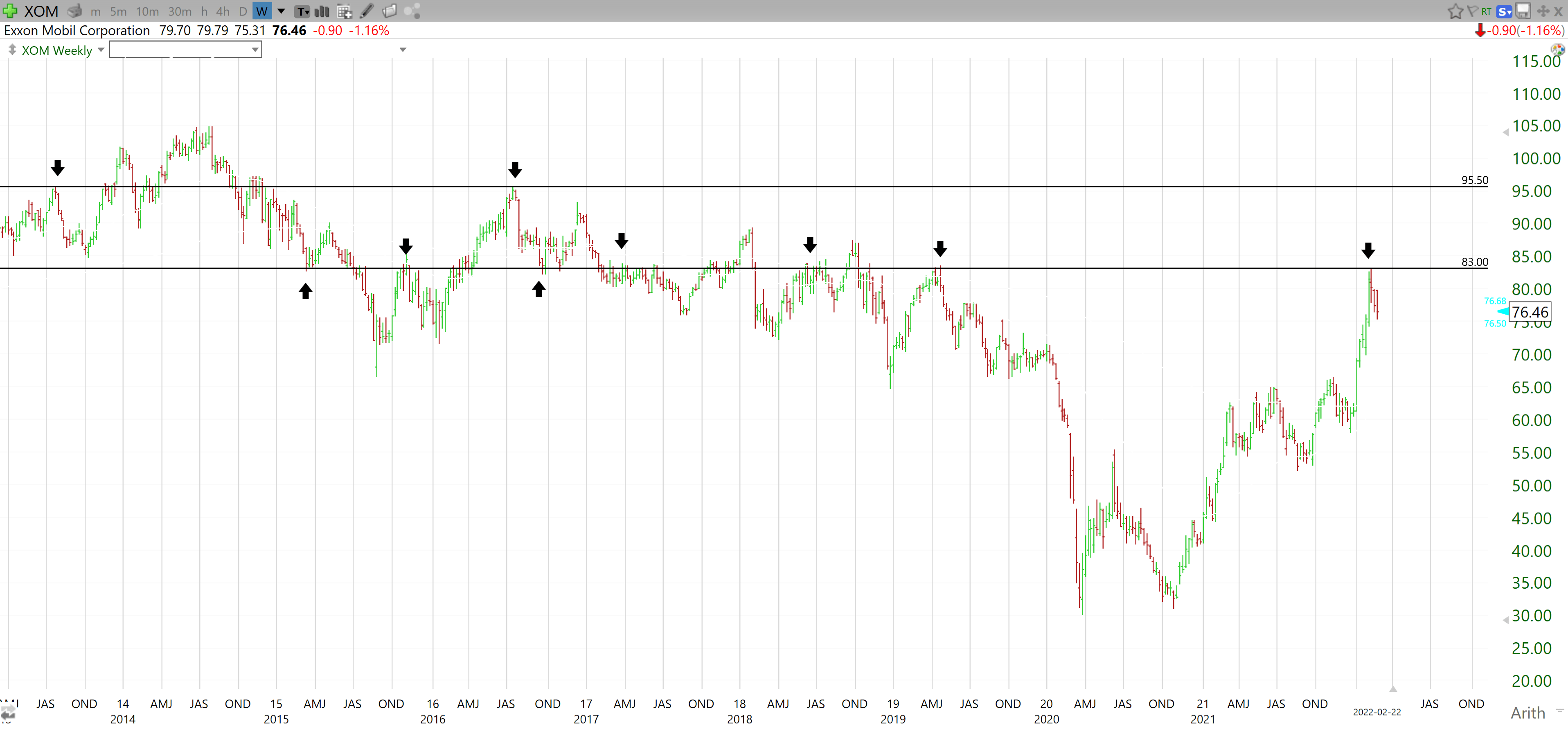Toggle the favorite star for this chart
Viewport: 1568px width, 729px height.
[x=1456, y=11]
